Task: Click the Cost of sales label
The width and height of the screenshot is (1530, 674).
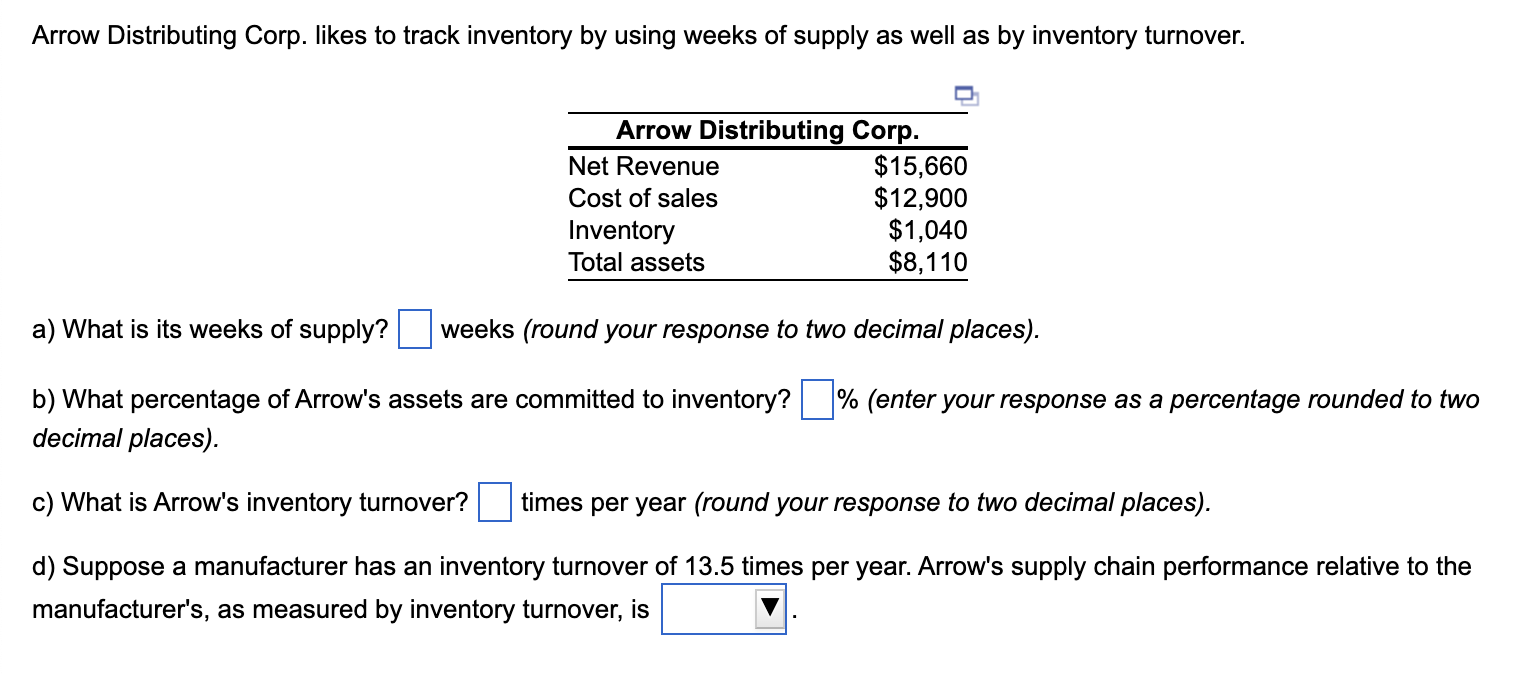Action: [643, 198]
